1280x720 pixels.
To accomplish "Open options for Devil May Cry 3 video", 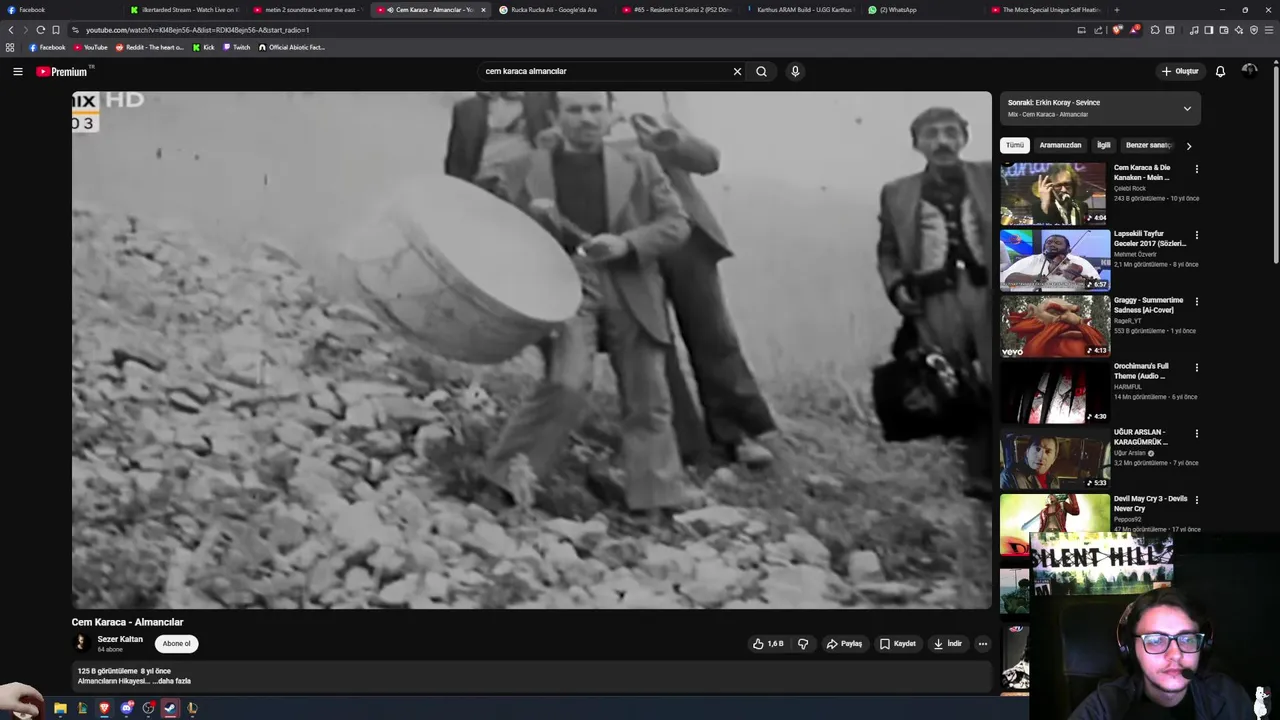I will click(x=1196, y=499).
